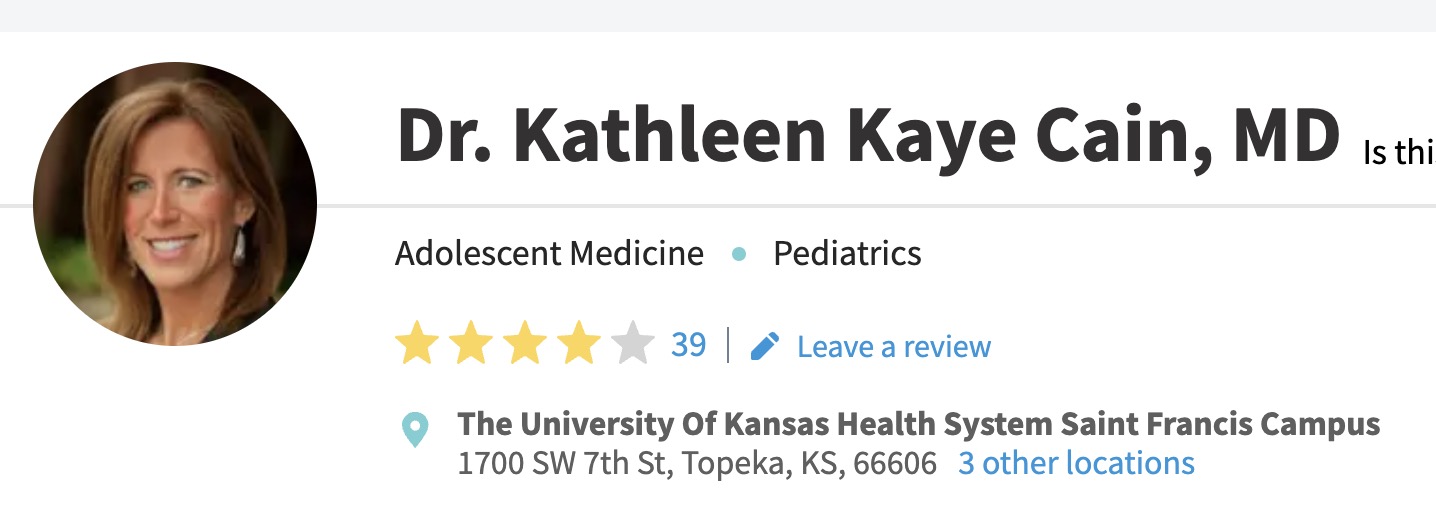This screenshot has width=1436, height=530.
Task: Expand the 3 other locations link
Action: click(1076, 463)
